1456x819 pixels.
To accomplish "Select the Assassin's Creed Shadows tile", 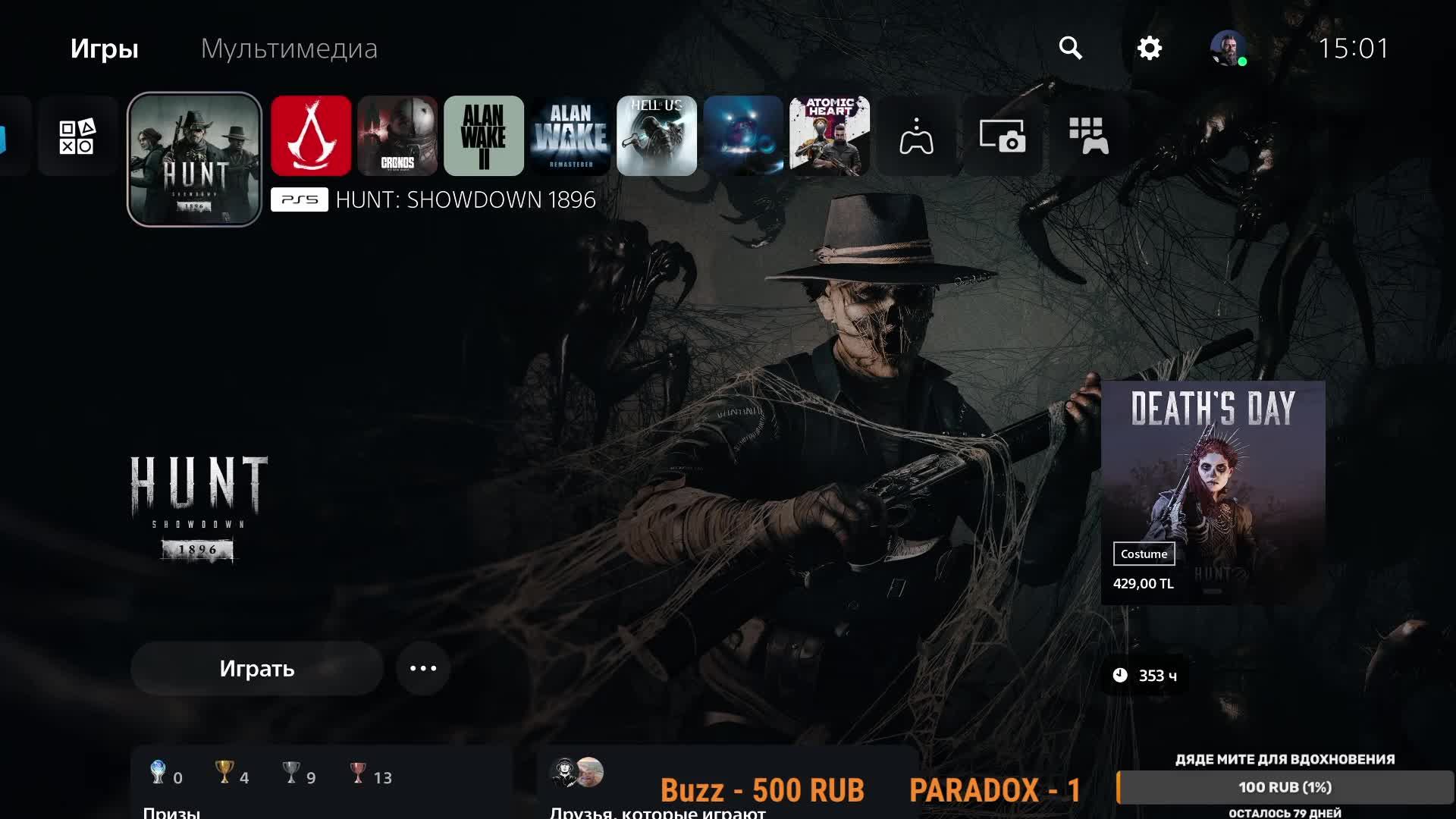I will pos(311,136).
